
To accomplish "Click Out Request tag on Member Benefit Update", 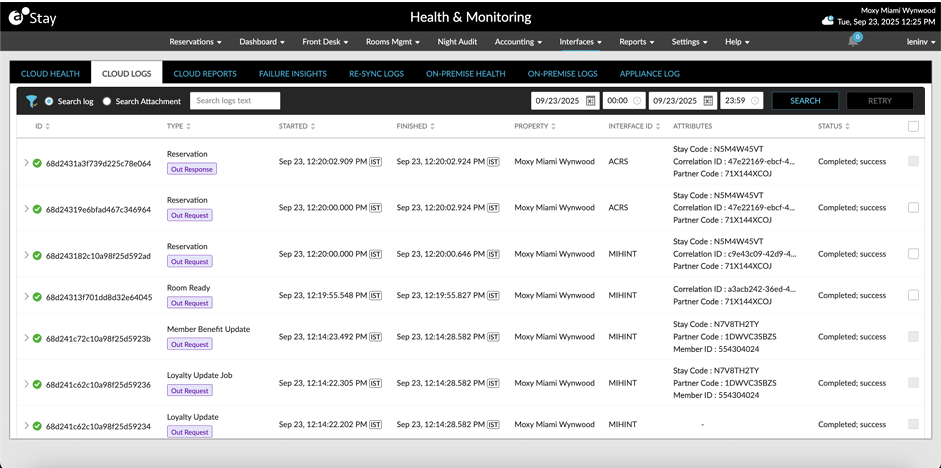I will click(190, 344).
